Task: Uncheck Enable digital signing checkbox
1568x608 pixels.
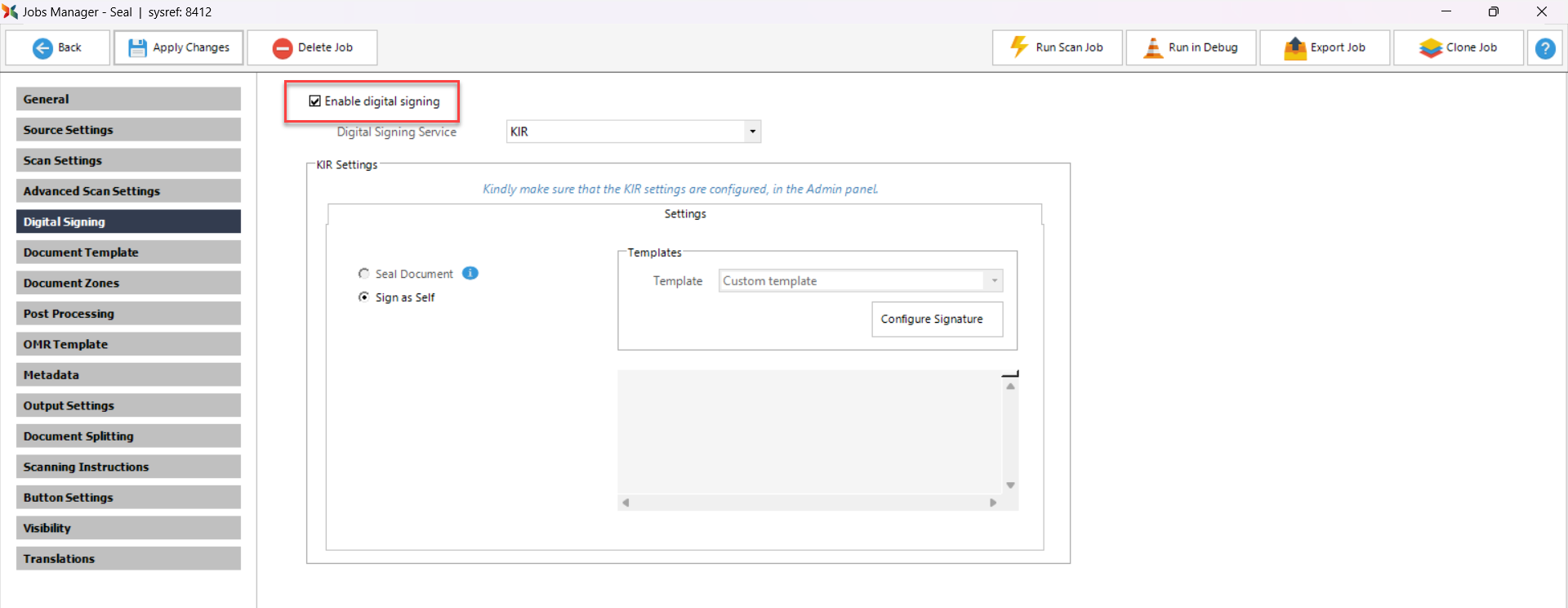Action: (x=314, y=101)
